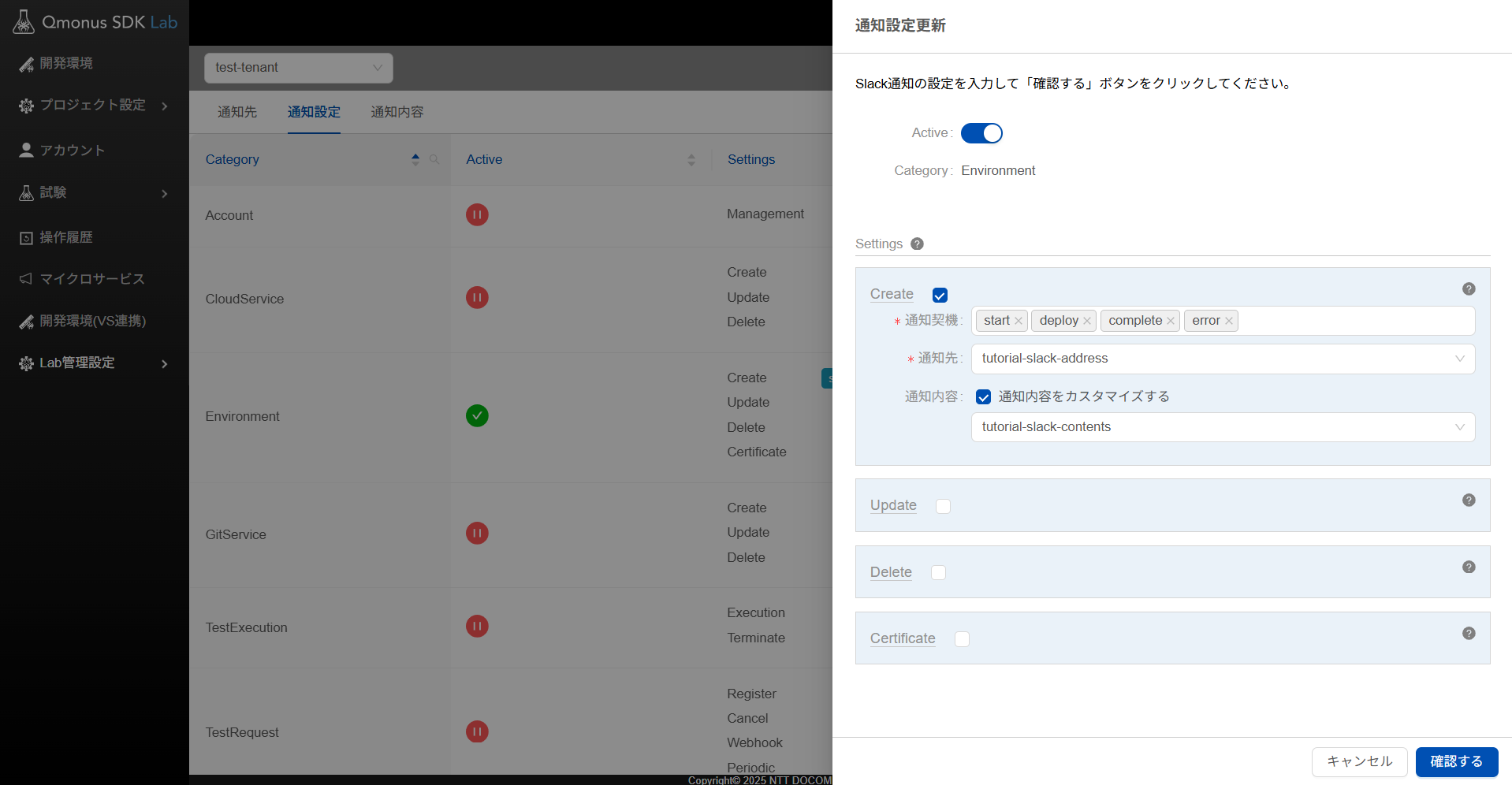Switch to the 通知先 tab
Screen dimensions: 1512x785
click(237, 112)
